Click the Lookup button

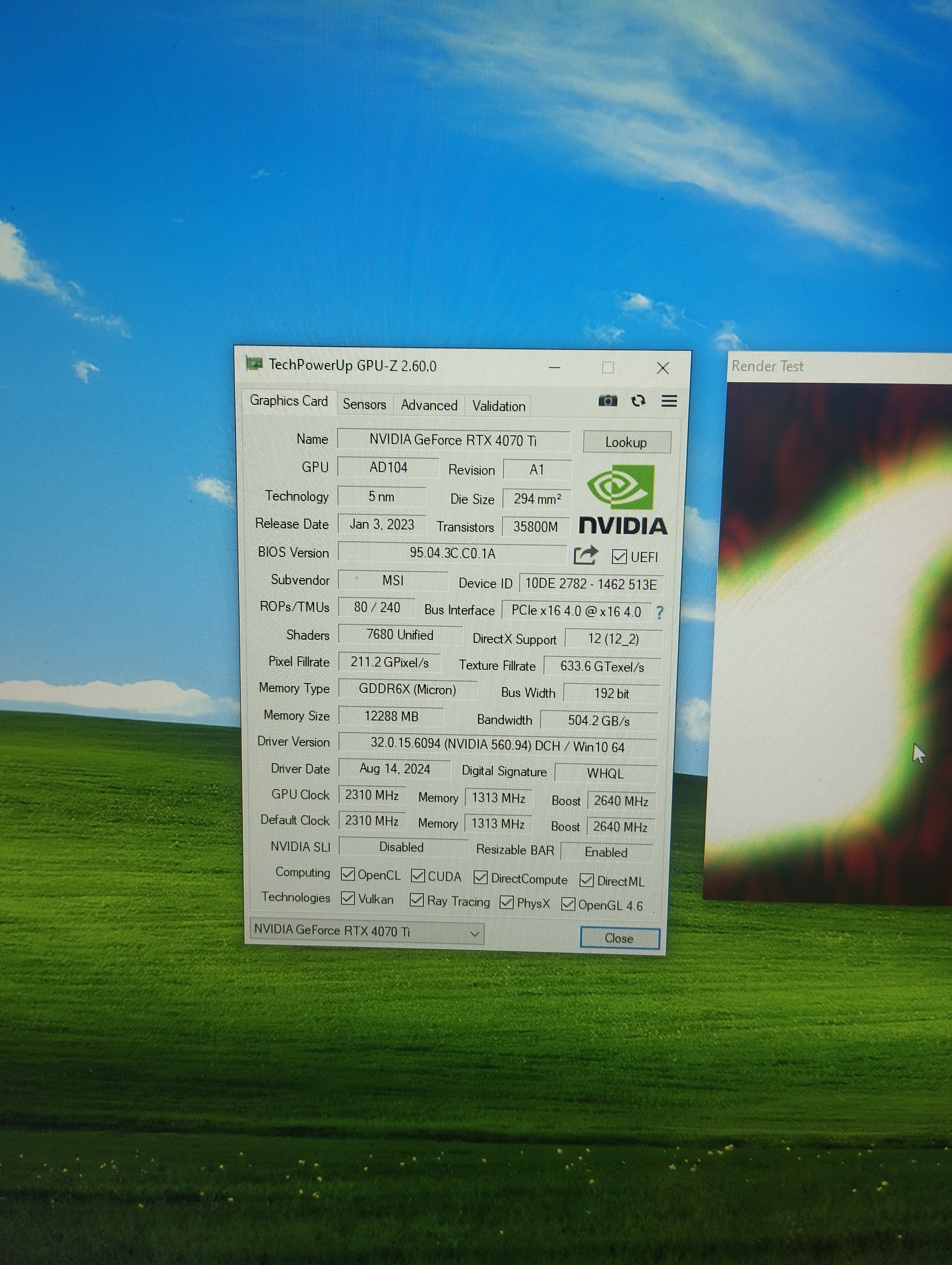626,442
